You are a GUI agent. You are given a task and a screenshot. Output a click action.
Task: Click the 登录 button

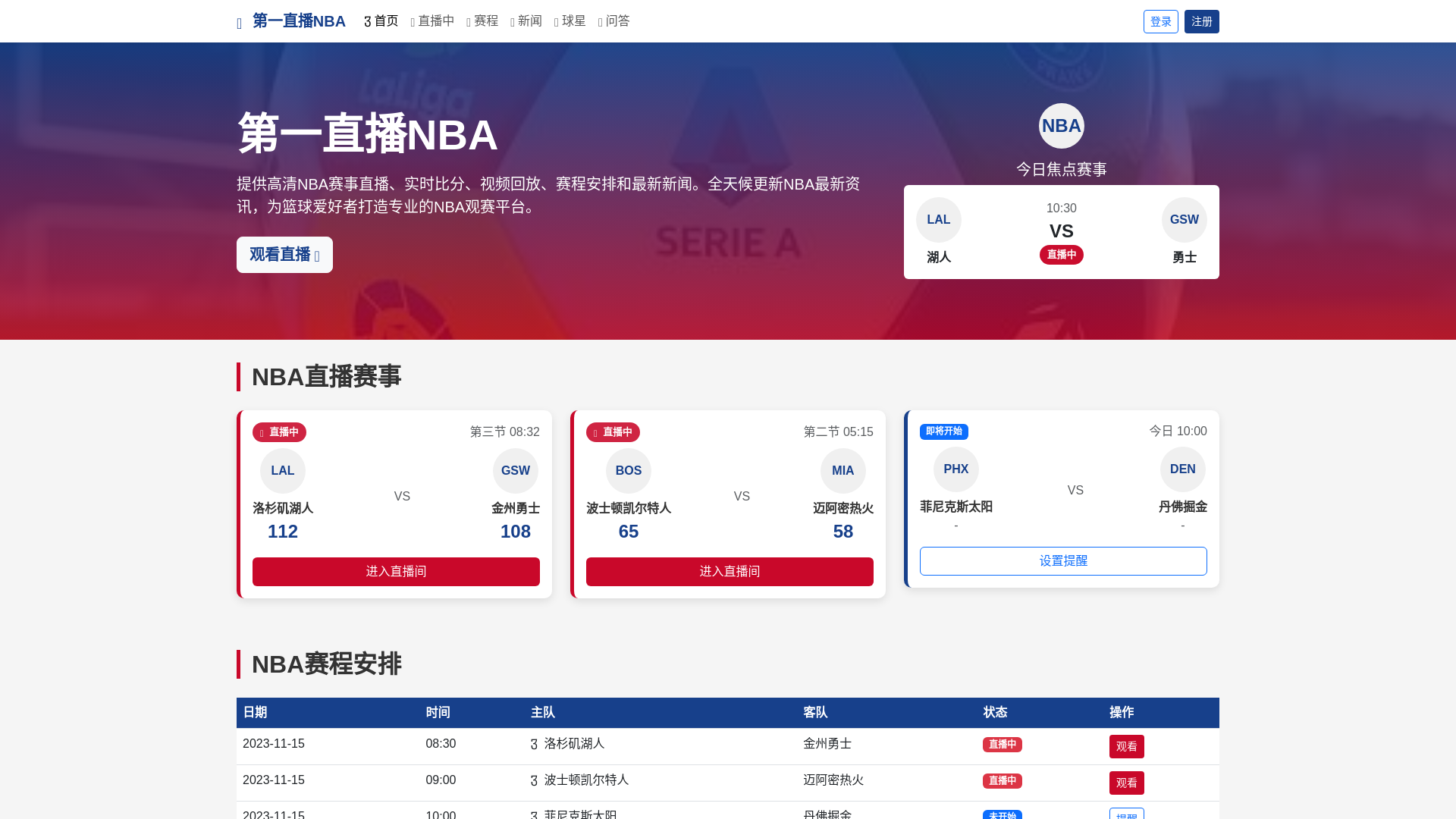pos(1161,21)
